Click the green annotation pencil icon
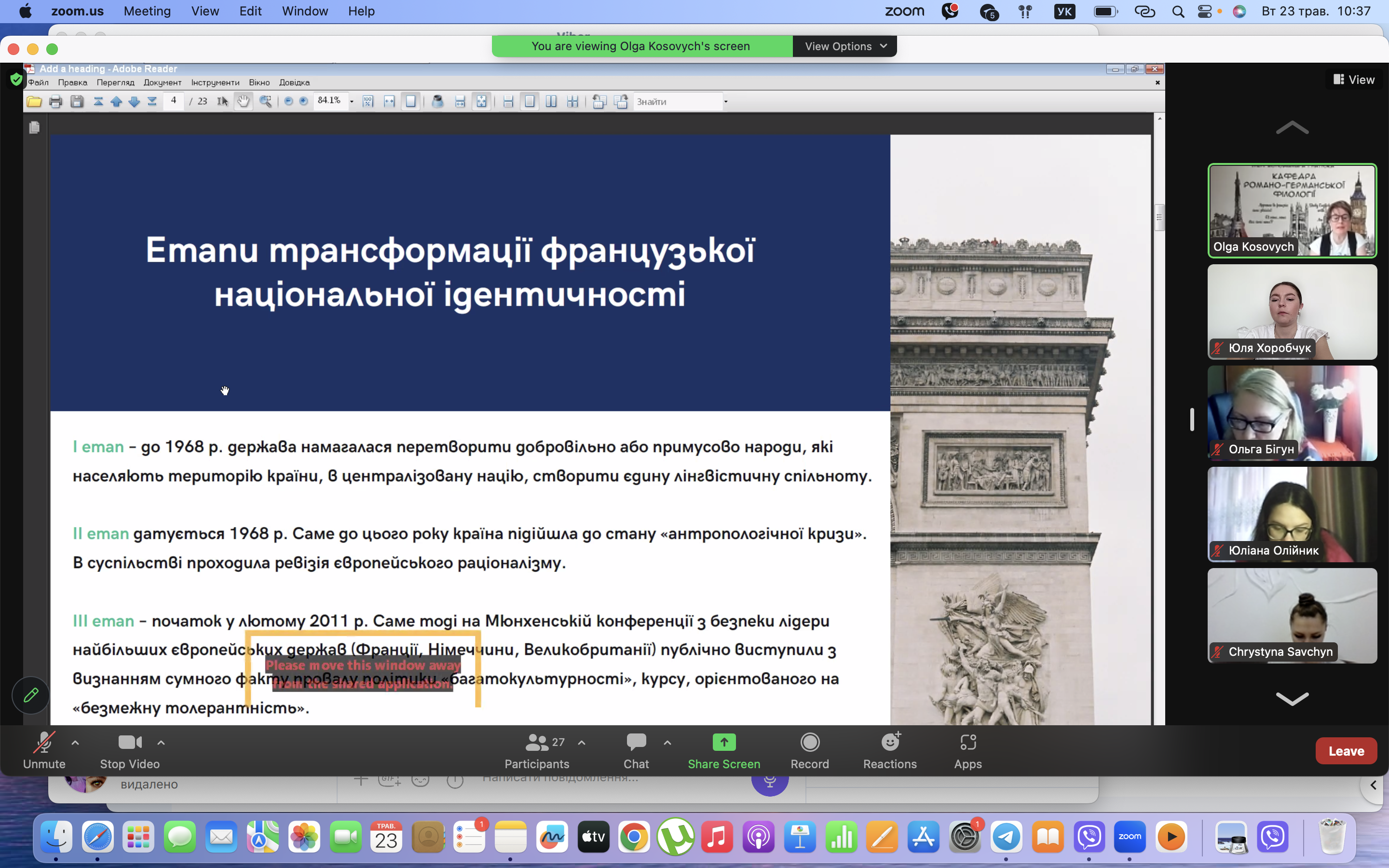This screenshot has width=1389, height=868. [30, 695]
